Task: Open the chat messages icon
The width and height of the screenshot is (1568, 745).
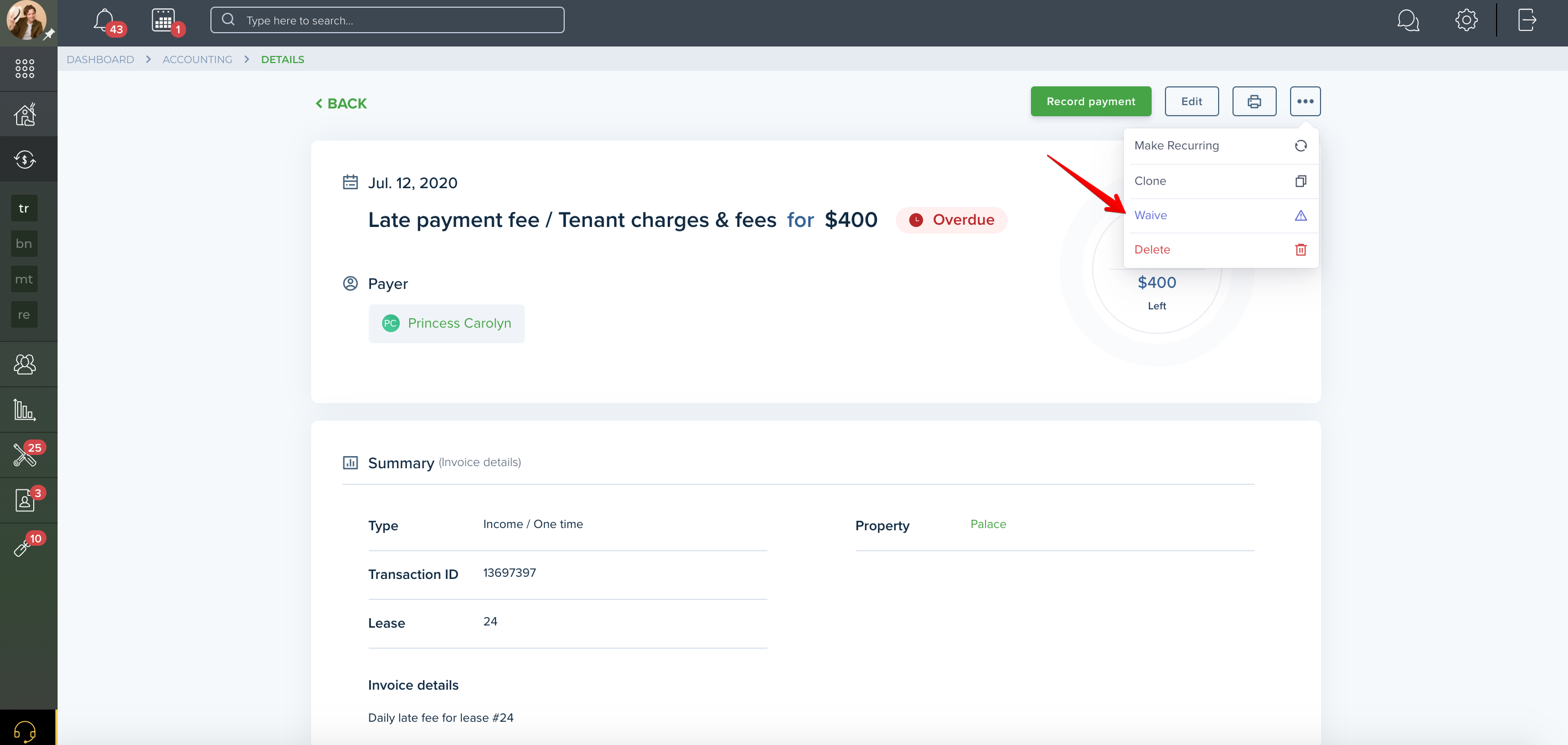Action: (1408, 20)
